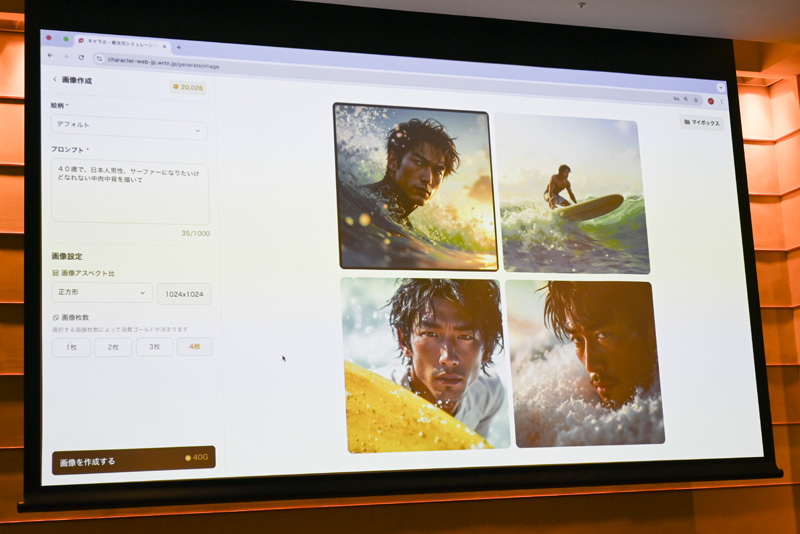
Task: Click the back arrow beside 画像作成
Action: tap(54, 79)
